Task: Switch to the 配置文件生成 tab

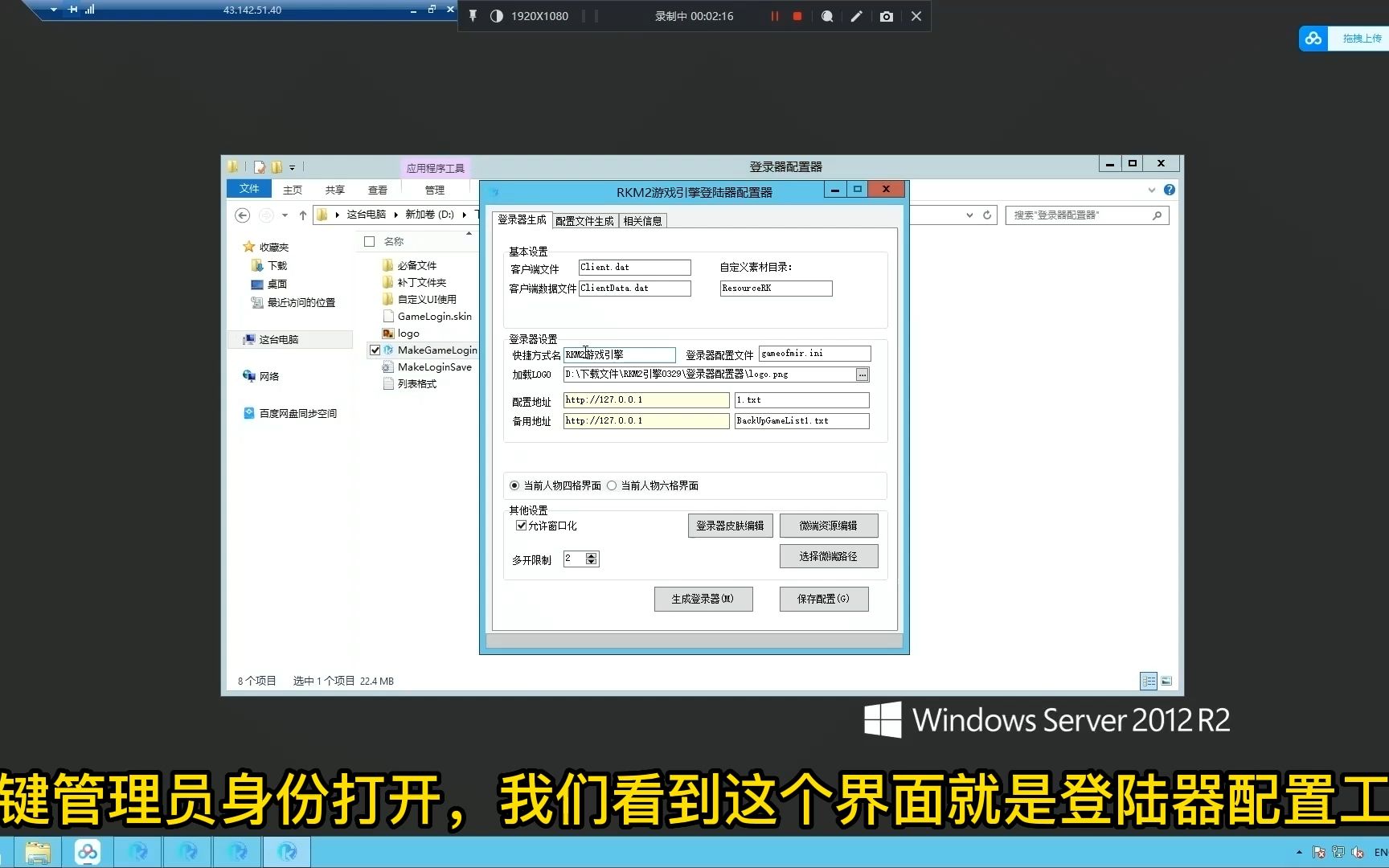Action: click(x=584, y=220)
